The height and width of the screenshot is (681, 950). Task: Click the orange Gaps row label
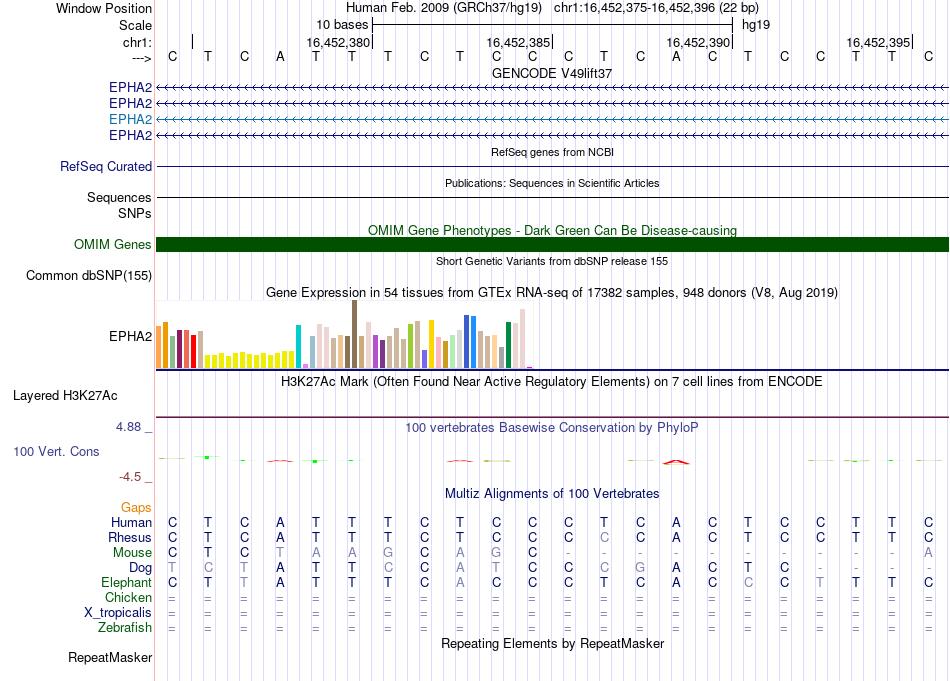[x=136, y=508]
